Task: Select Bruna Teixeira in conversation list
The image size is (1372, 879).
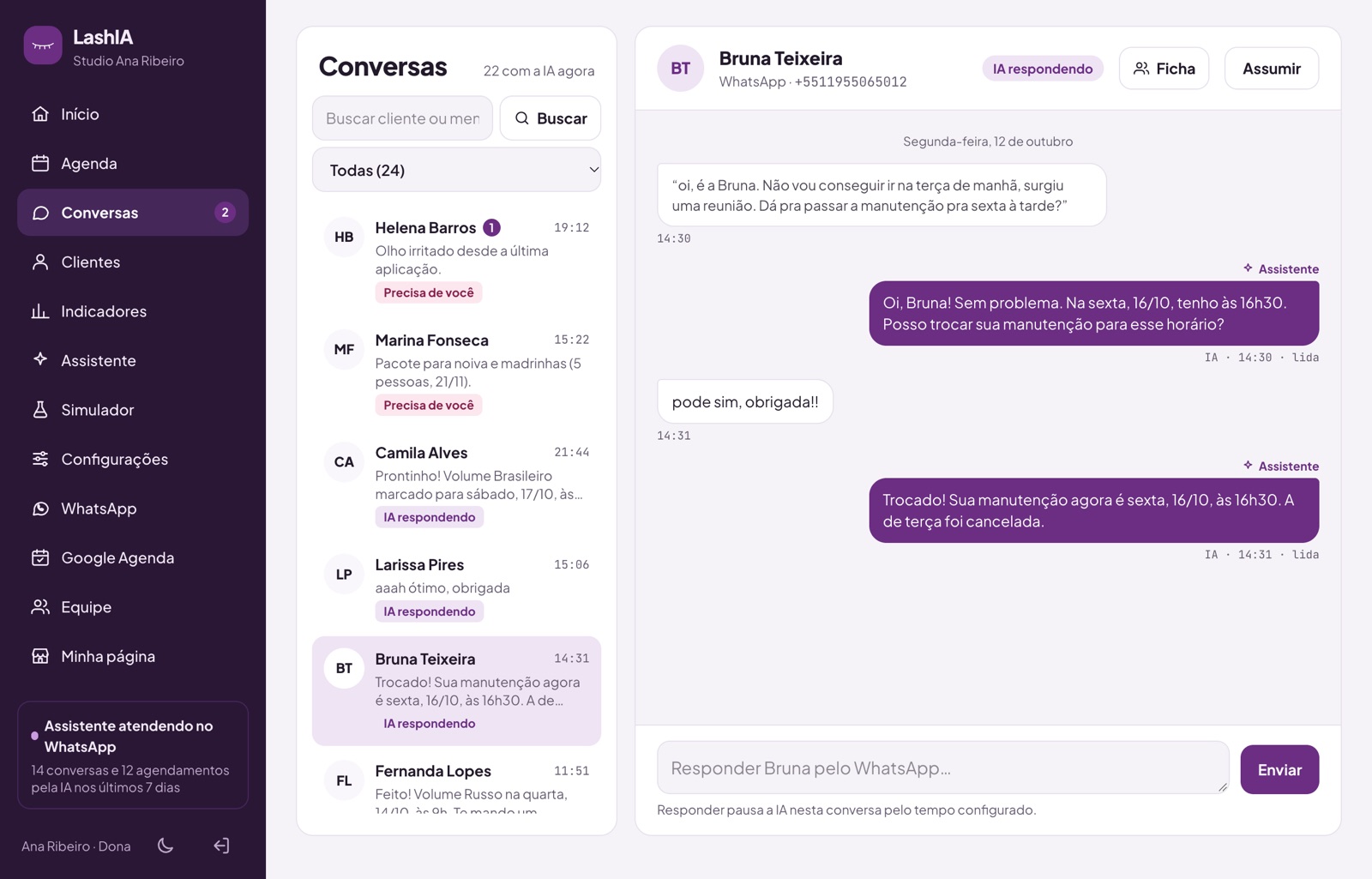Action: point(457,690)
